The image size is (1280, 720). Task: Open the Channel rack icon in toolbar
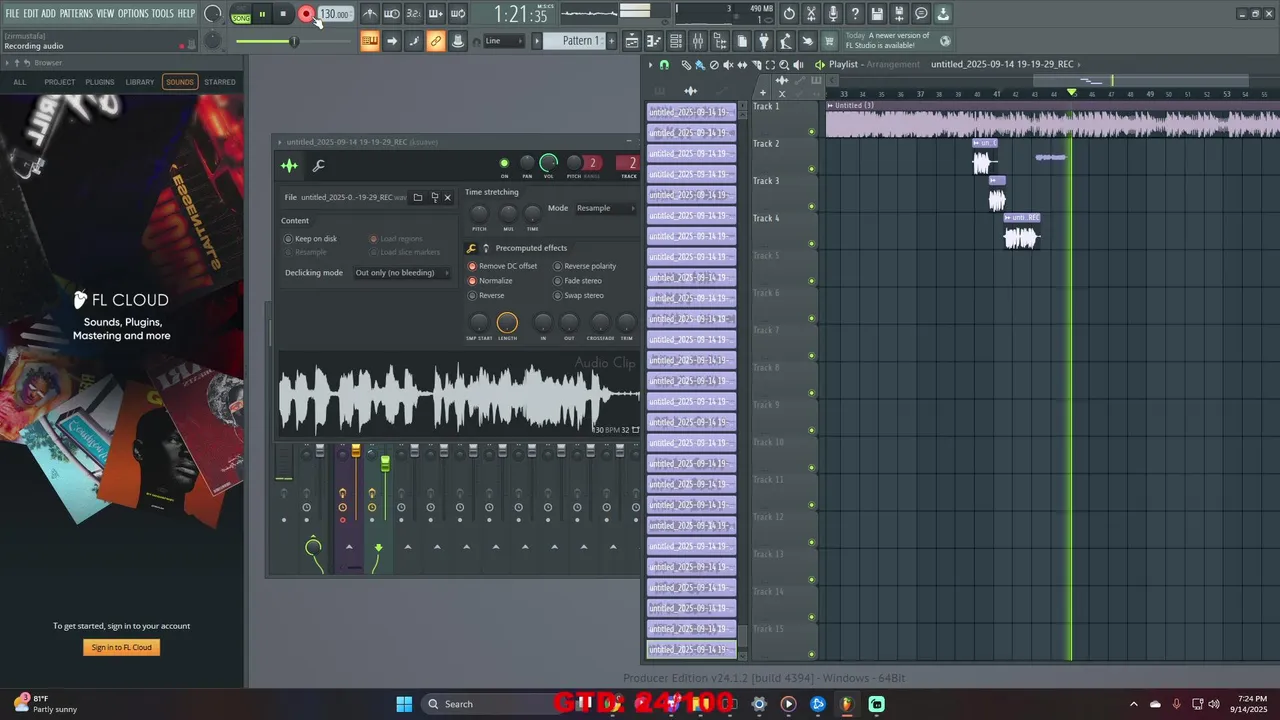click(676, 41)
